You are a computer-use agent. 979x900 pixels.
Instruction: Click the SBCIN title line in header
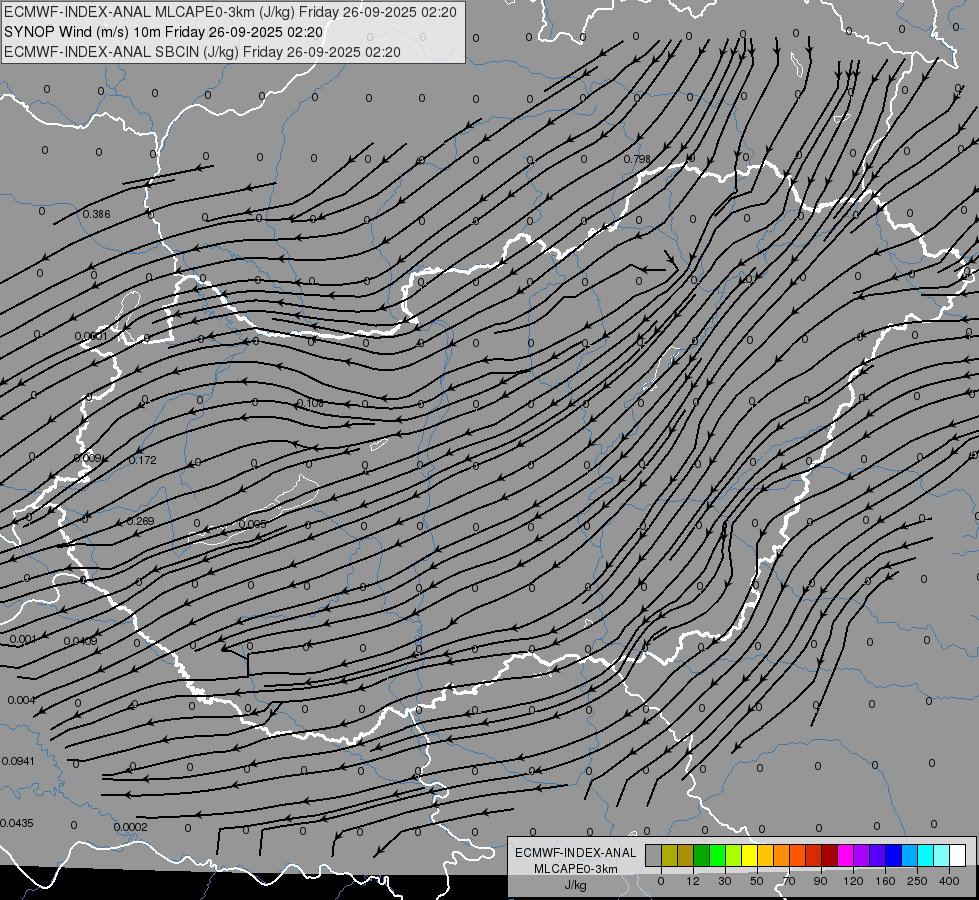click(x=202, y=52)
